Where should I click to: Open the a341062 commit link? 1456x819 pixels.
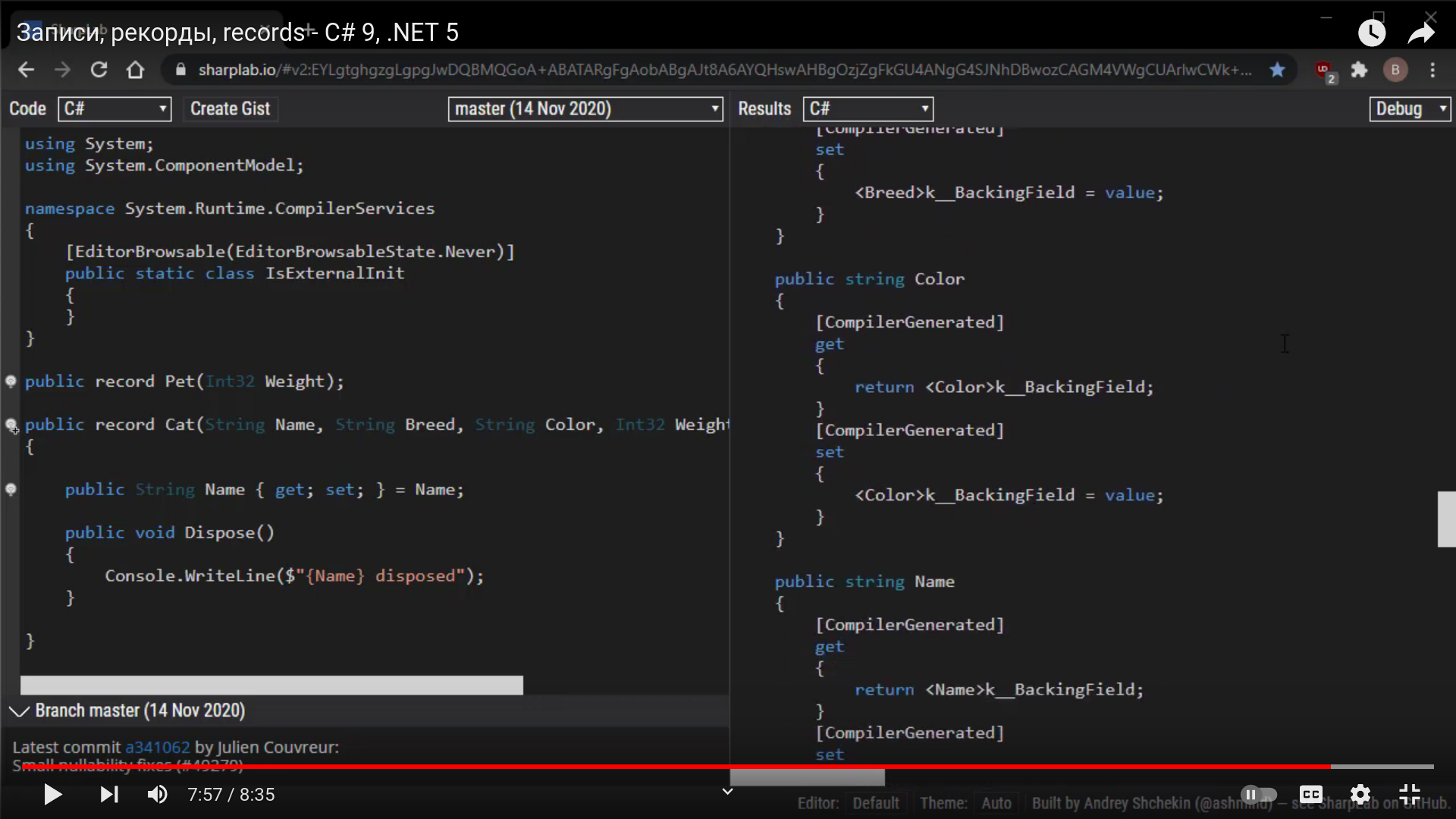157,747
